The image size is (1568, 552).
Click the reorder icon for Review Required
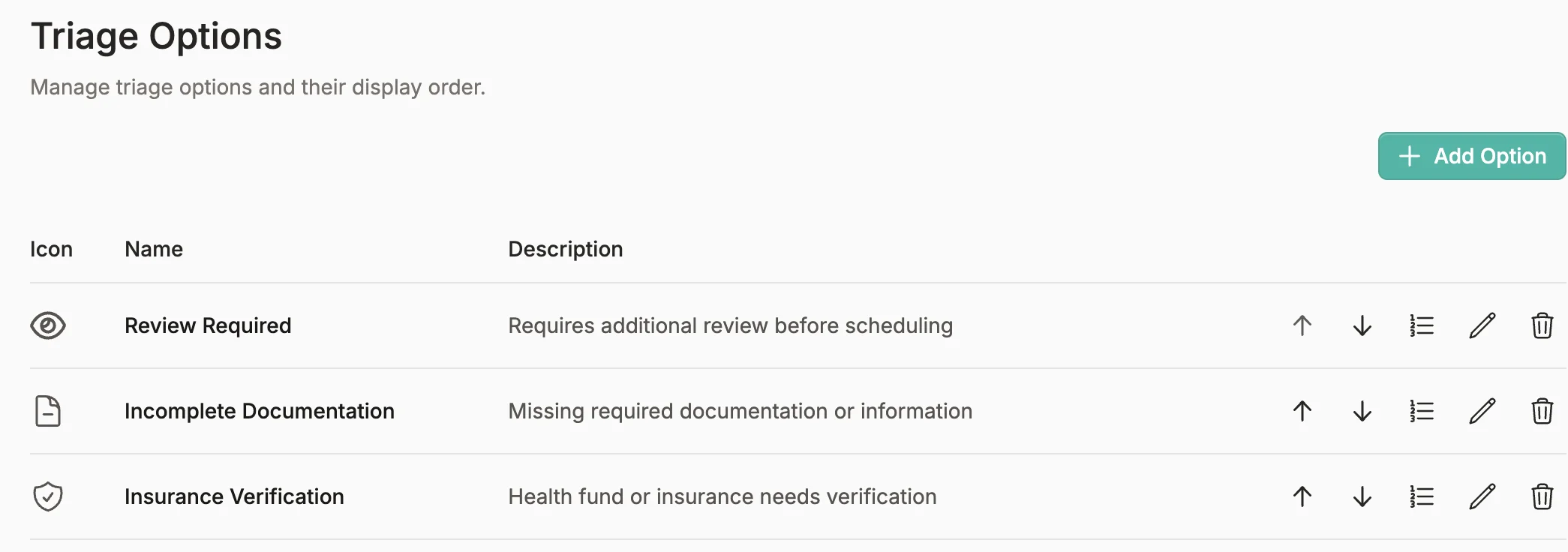pos(1422,325)
